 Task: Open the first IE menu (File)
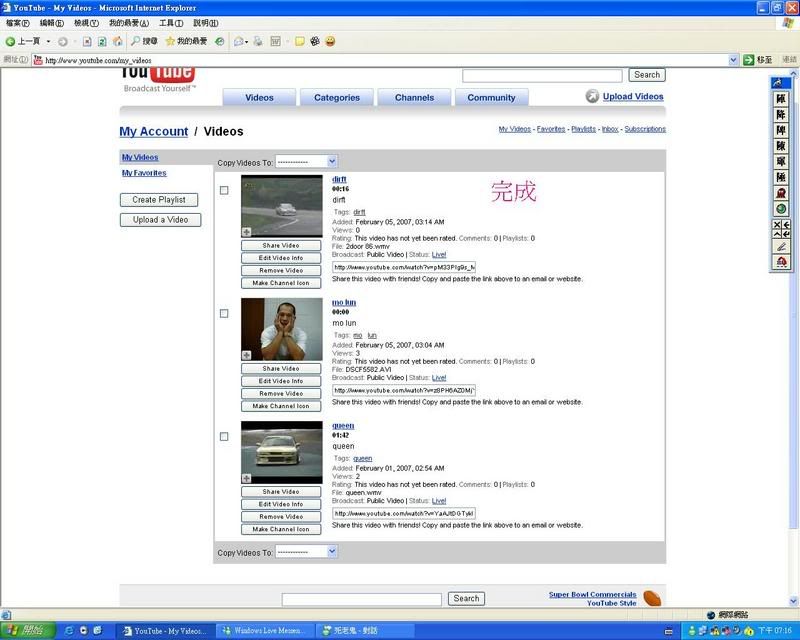17,23
